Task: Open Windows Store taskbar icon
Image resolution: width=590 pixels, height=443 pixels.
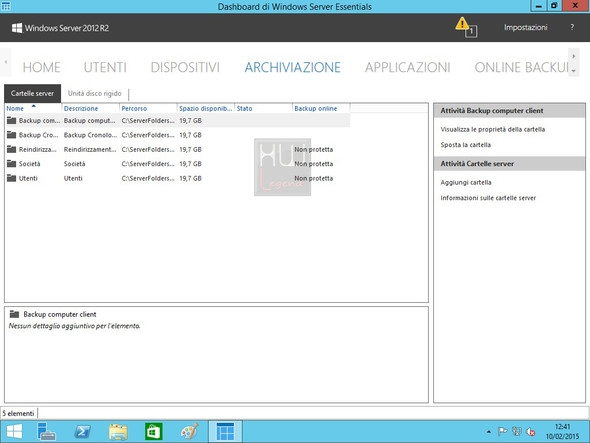Action: click(154, 431)
